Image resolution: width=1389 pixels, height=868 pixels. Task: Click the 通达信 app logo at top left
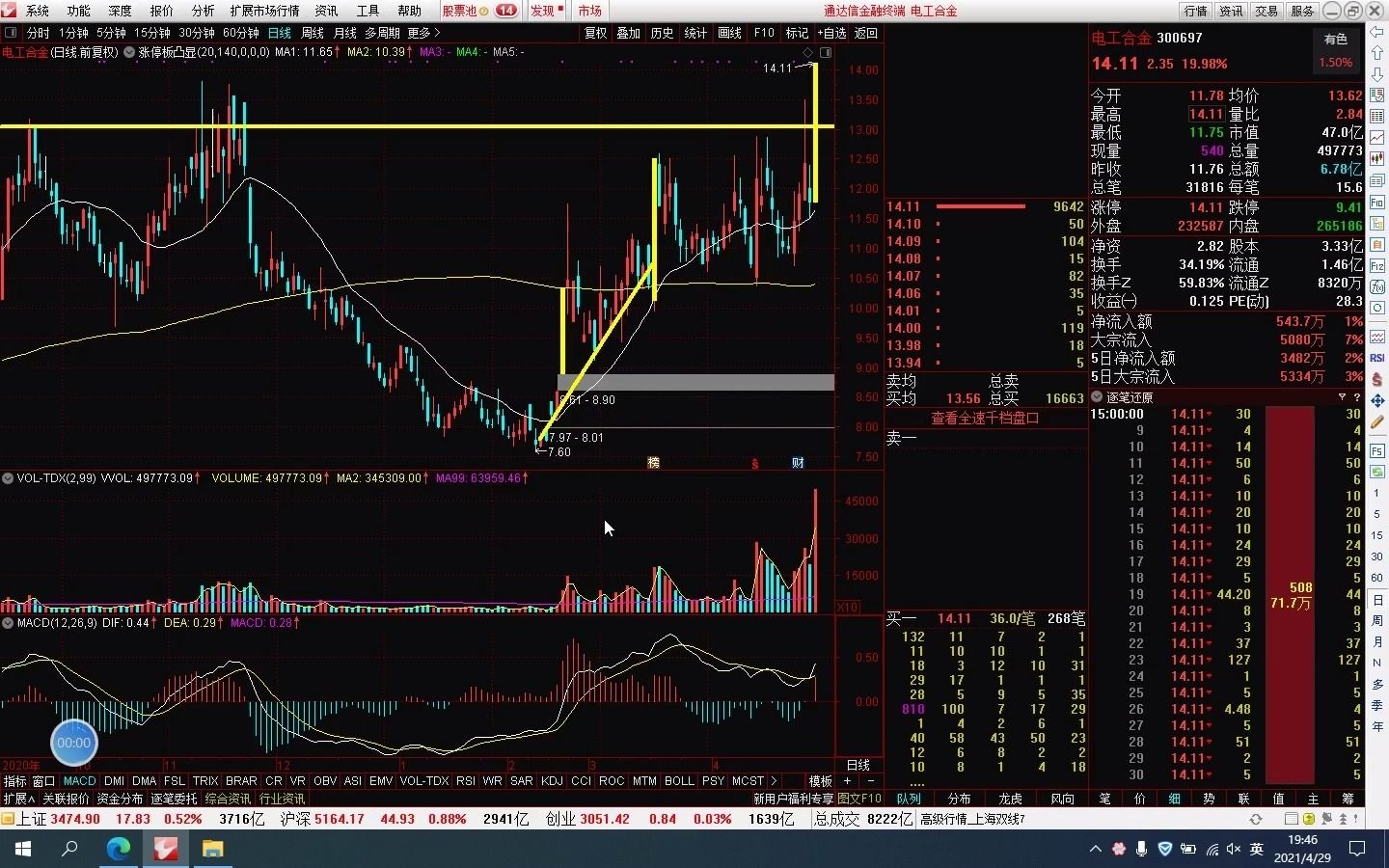point(10,11)
